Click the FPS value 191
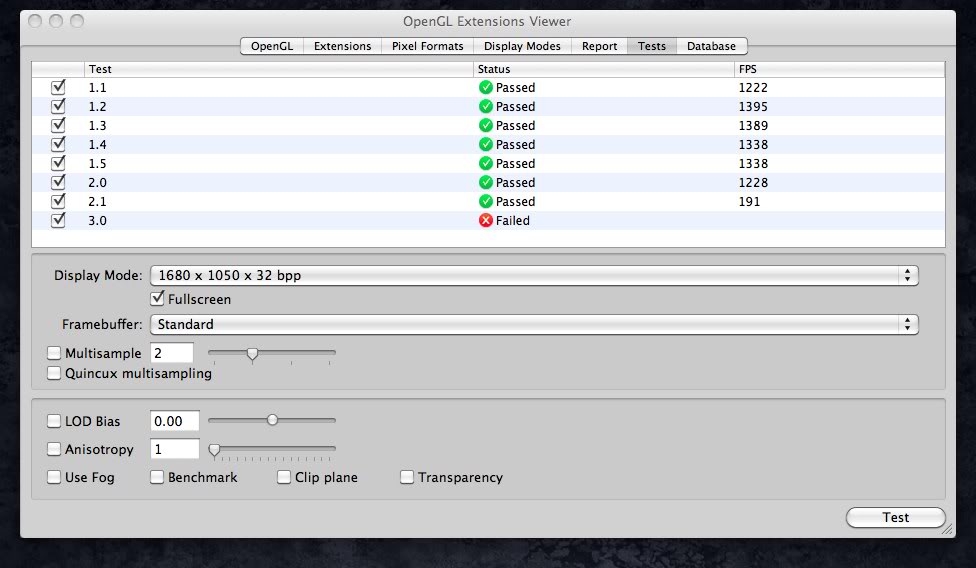The height and width of the screenshot is (568, 976). tap(749, 202)
